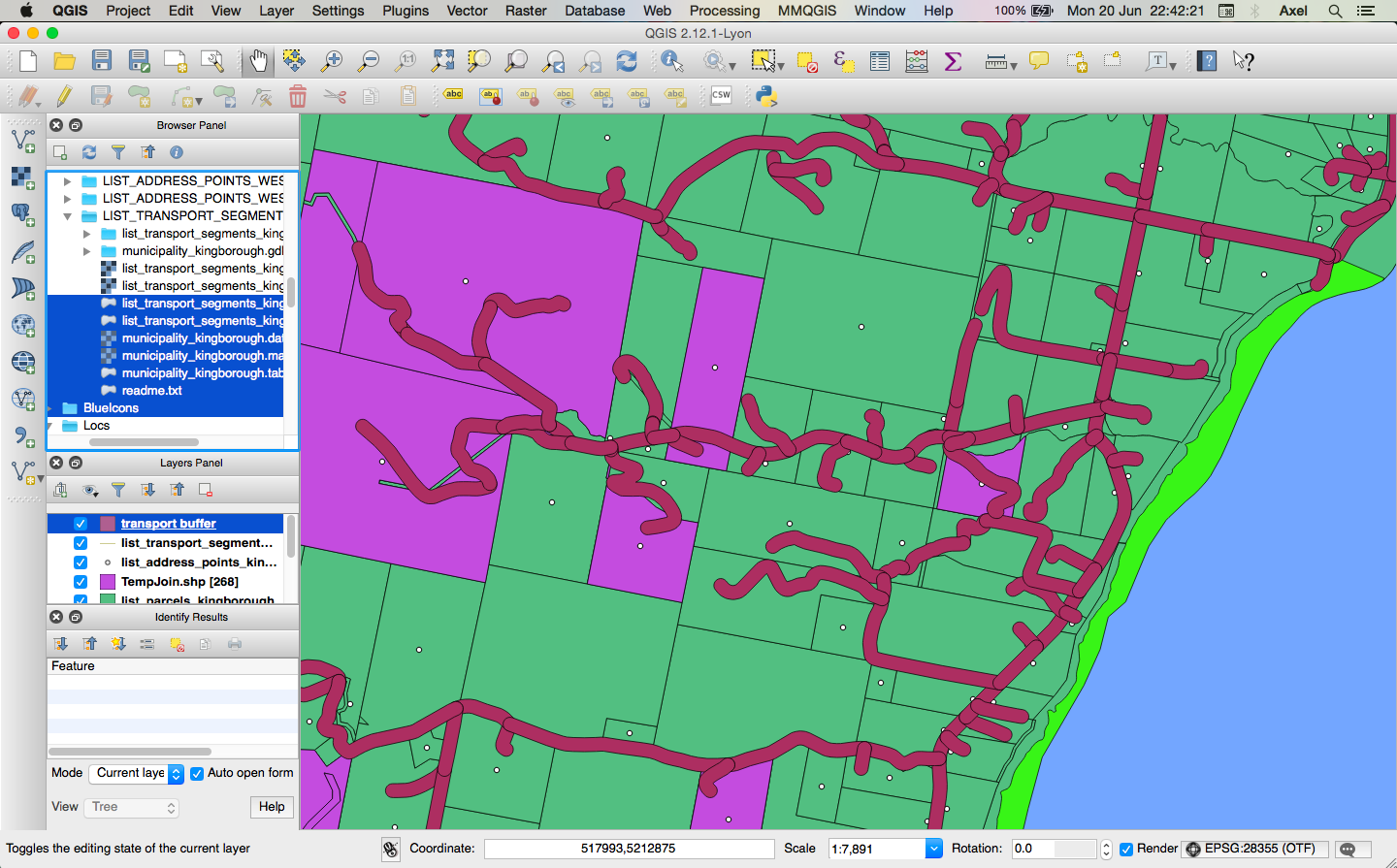Toggle TempJoin.shp layer checkbox
1397x868 pixels.
pos(81,582)
